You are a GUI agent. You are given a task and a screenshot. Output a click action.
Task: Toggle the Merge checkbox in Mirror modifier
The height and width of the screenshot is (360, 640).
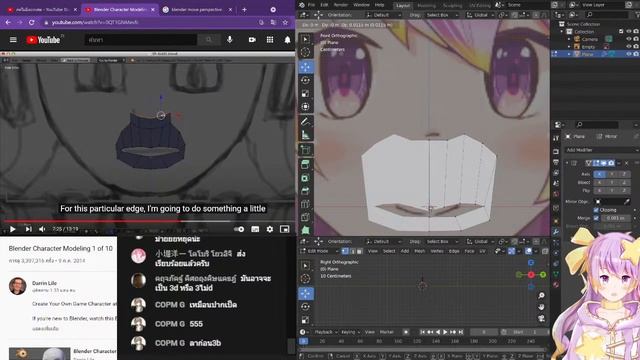[x=596, y=218]
